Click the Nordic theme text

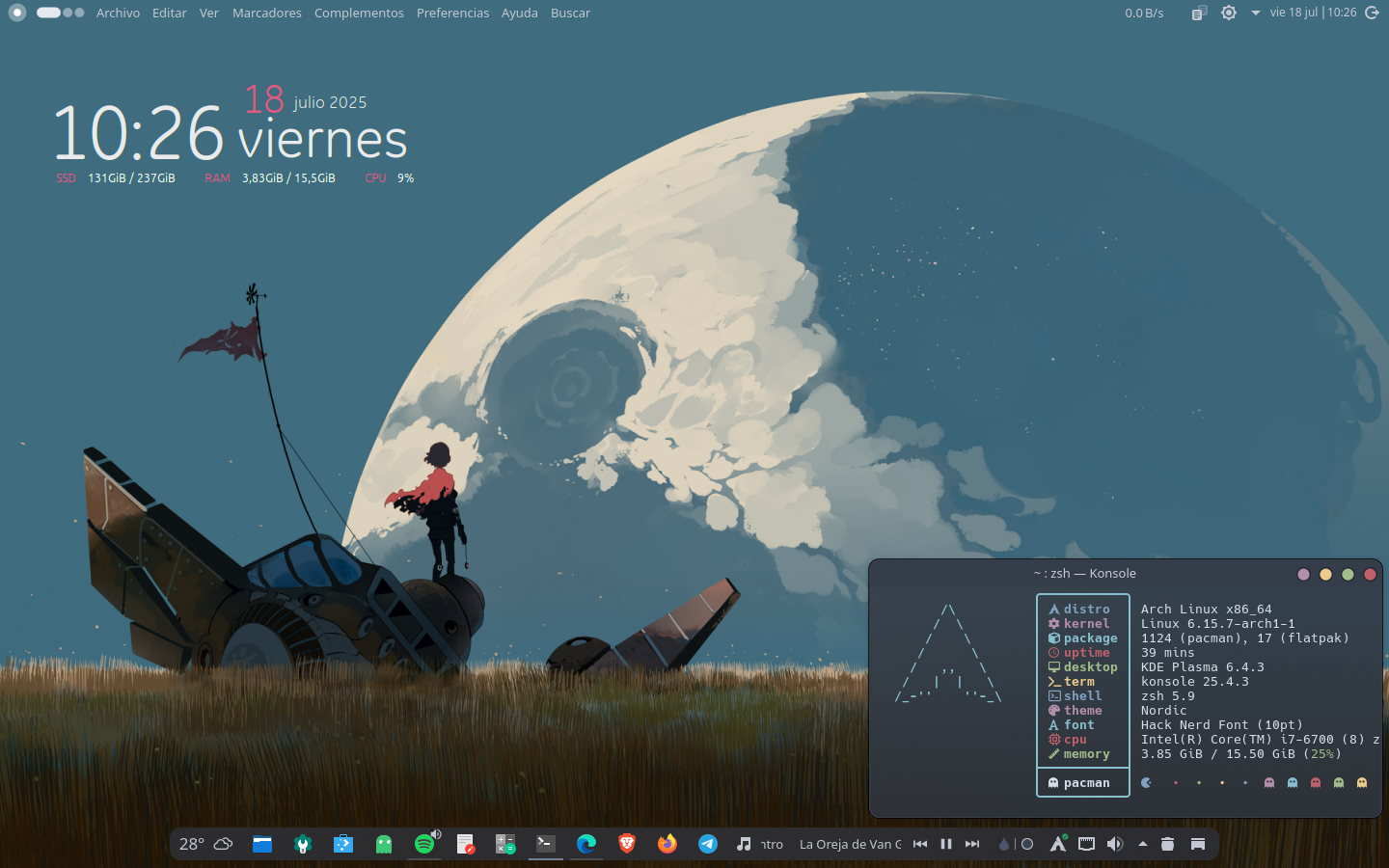[1164, 711]
